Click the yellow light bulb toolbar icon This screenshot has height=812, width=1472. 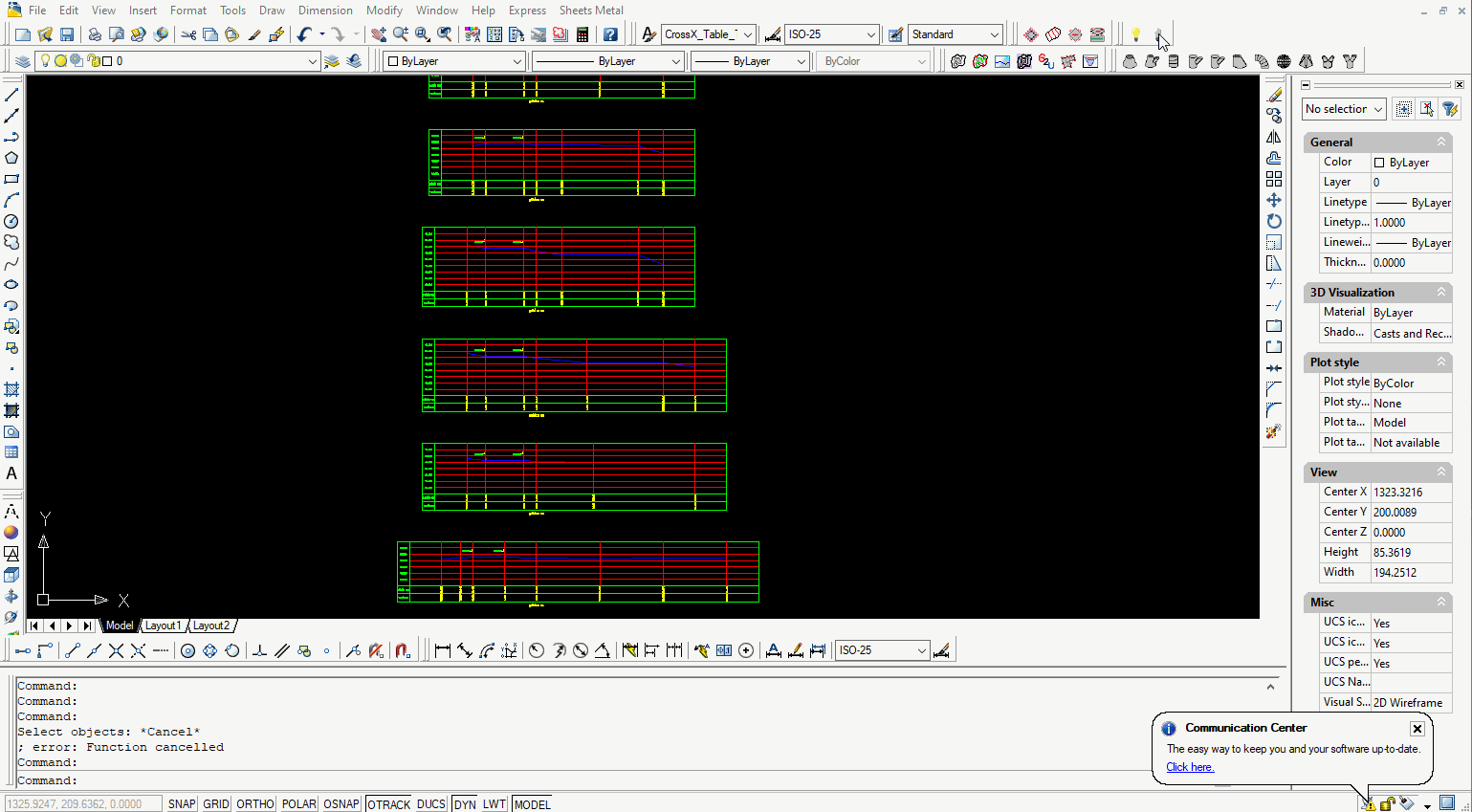pos(1135,34)
